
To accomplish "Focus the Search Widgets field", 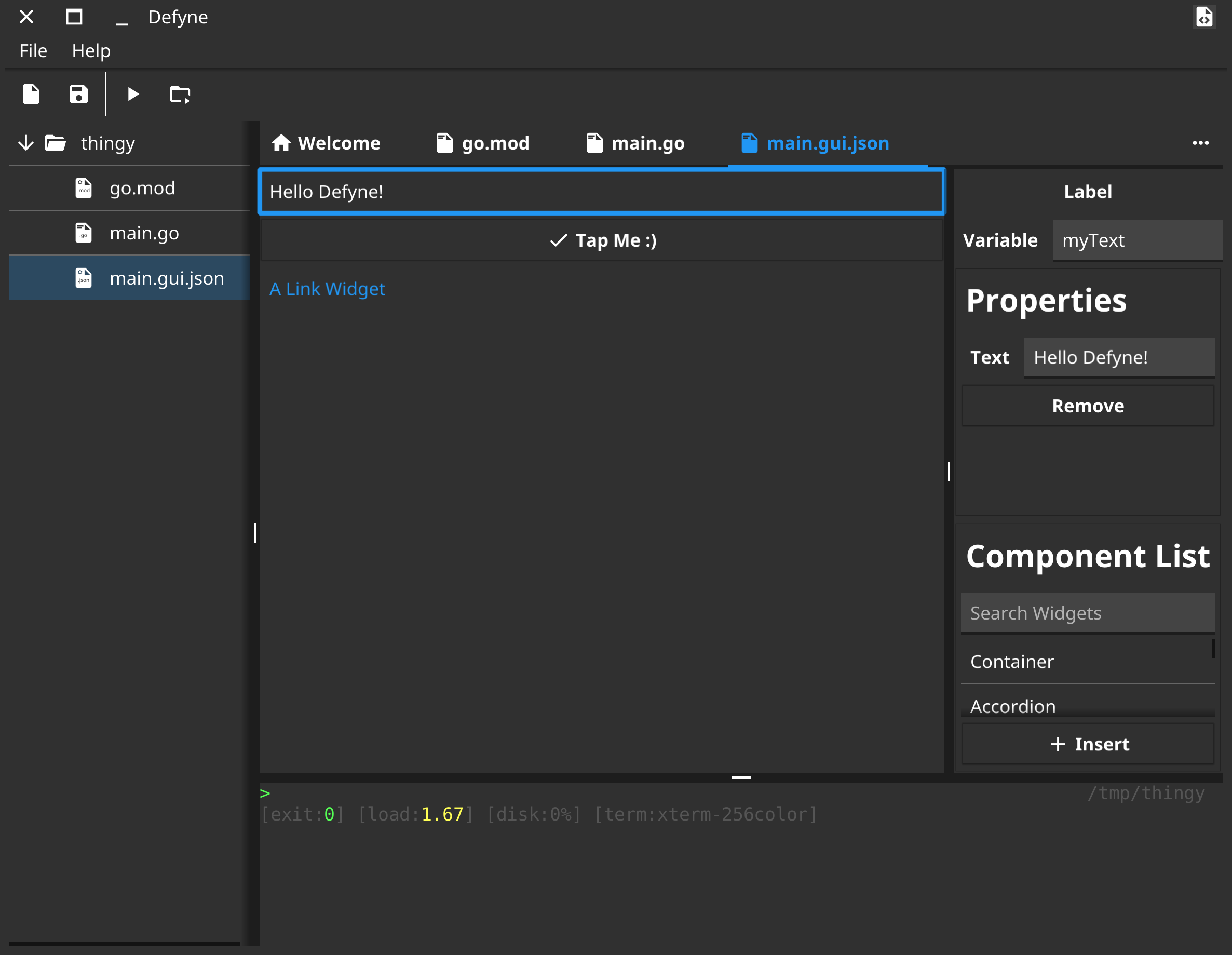I will [x=1087, y=613].
